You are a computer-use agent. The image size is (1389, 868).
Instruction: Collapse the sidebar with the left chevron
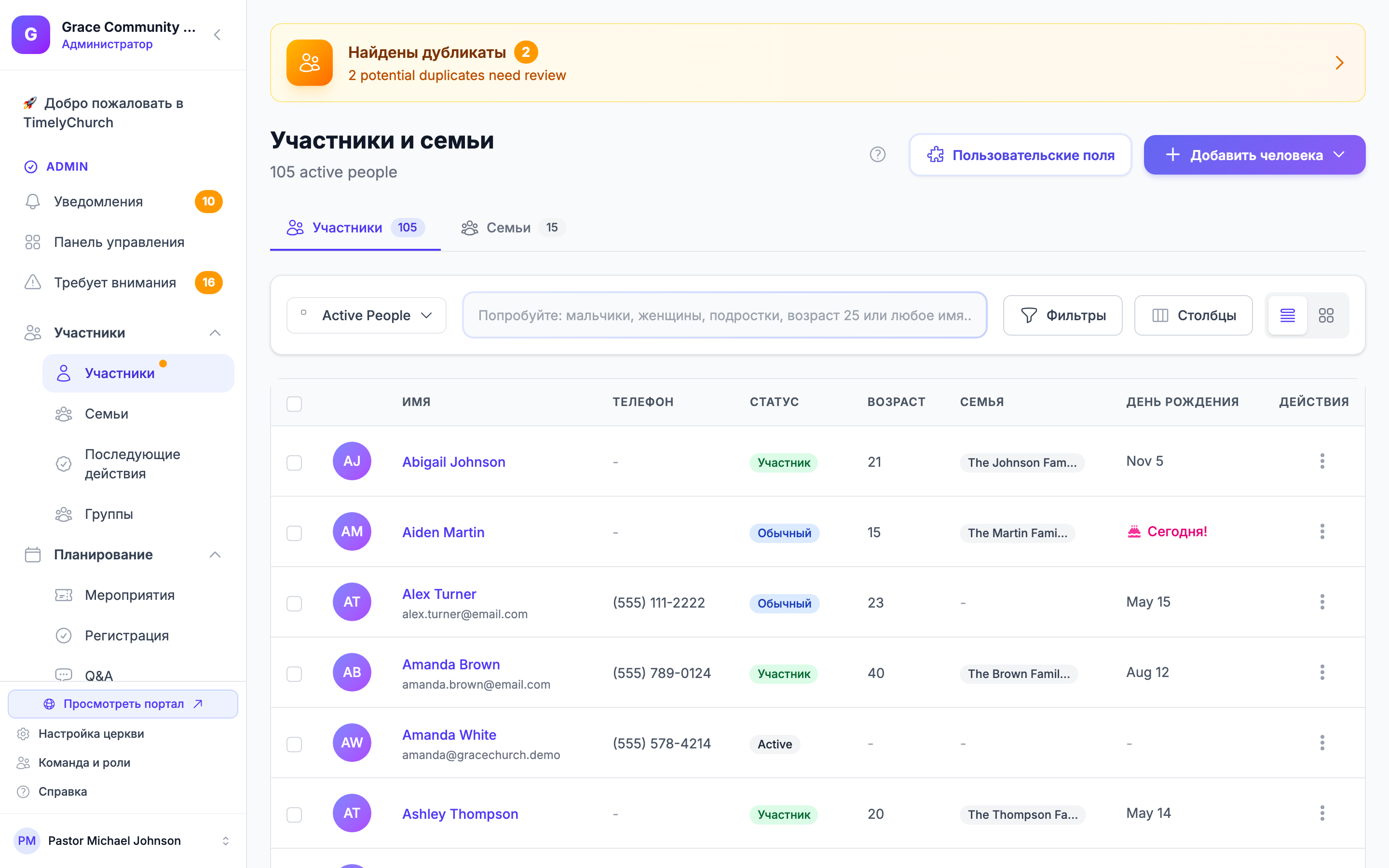(217, 34)
